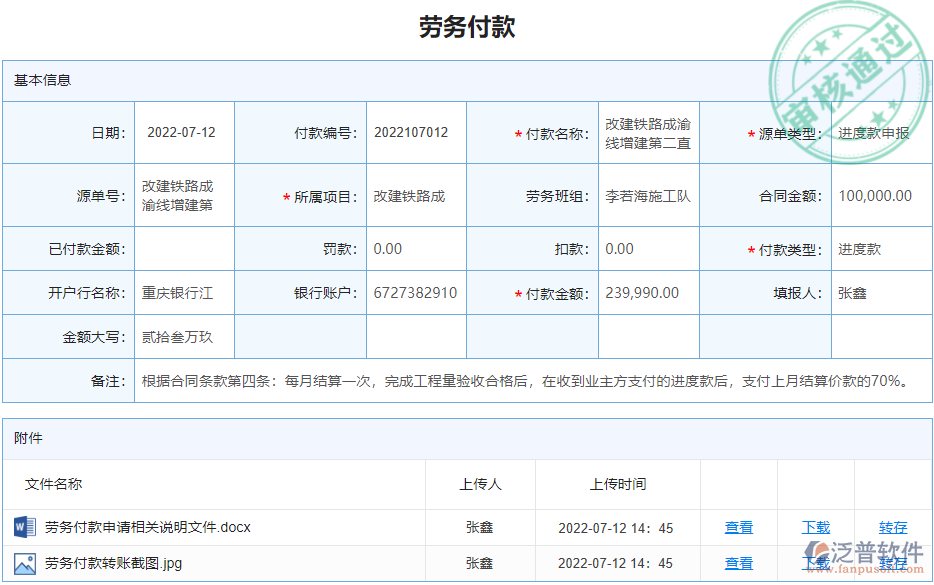Click the 日期 field showing 2022-07-12
The height and width of the screenshot is (585, 934).
click(x=183, y=132)
